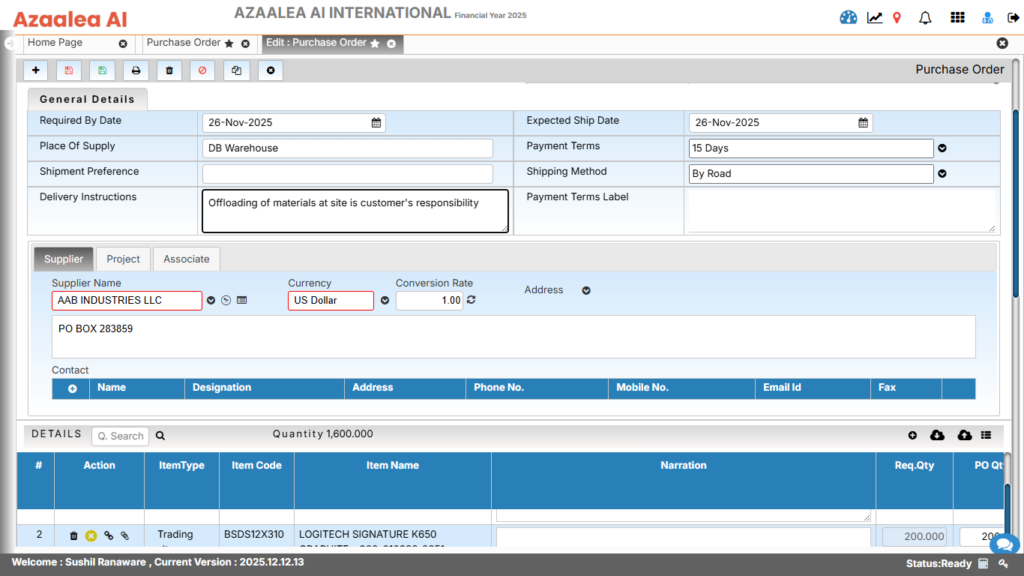
Task: Expand the Payment Terms dropdown
Action: pos(941,148)
